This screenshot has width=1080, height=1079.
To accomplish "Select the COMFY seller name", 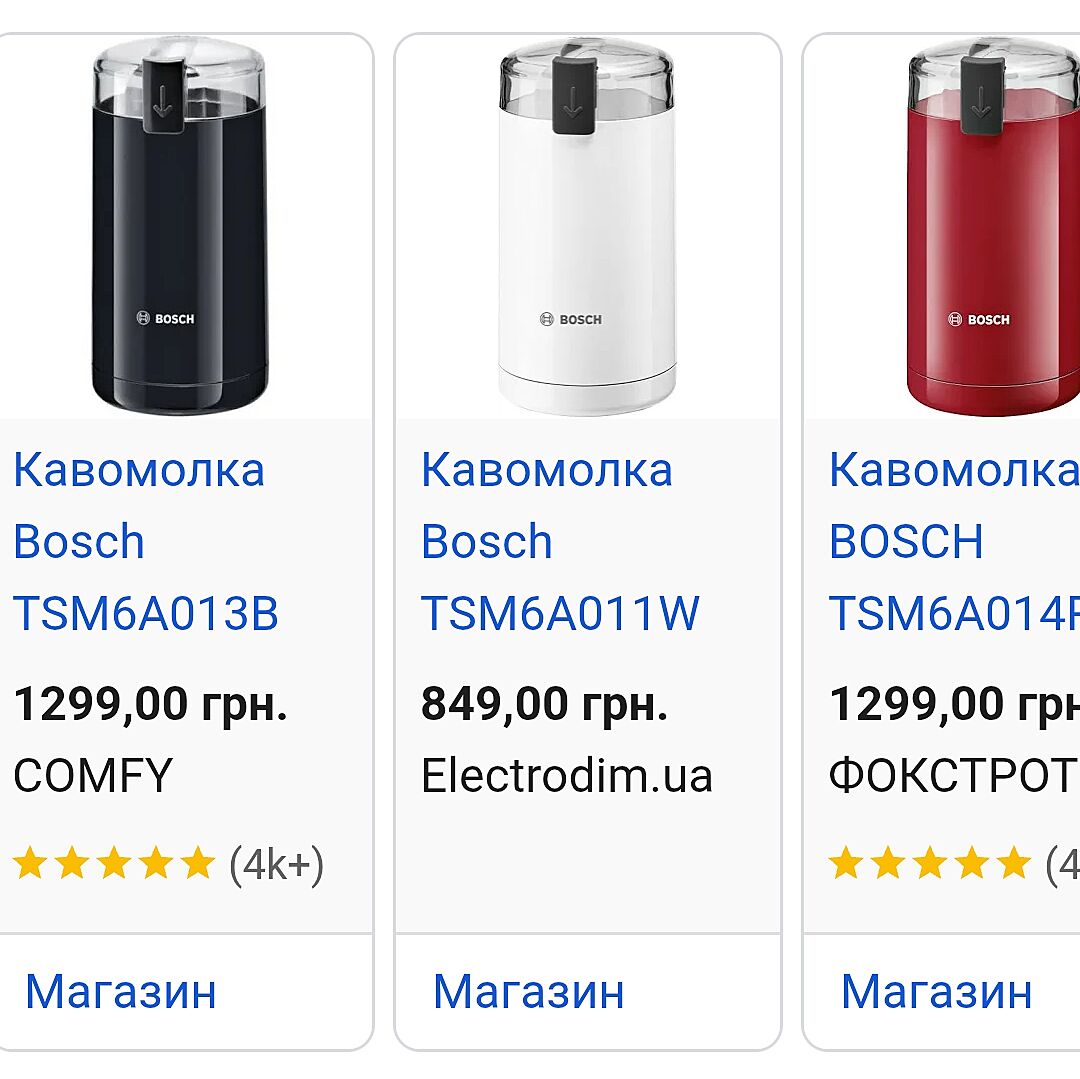I will point(93,776).
